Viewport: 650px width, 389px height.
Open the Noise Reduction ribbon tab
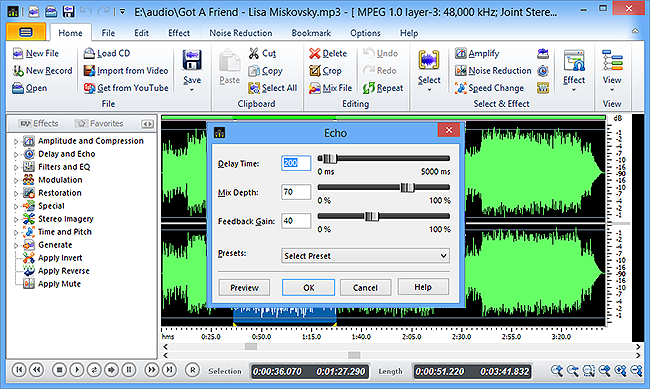point(241,33)
